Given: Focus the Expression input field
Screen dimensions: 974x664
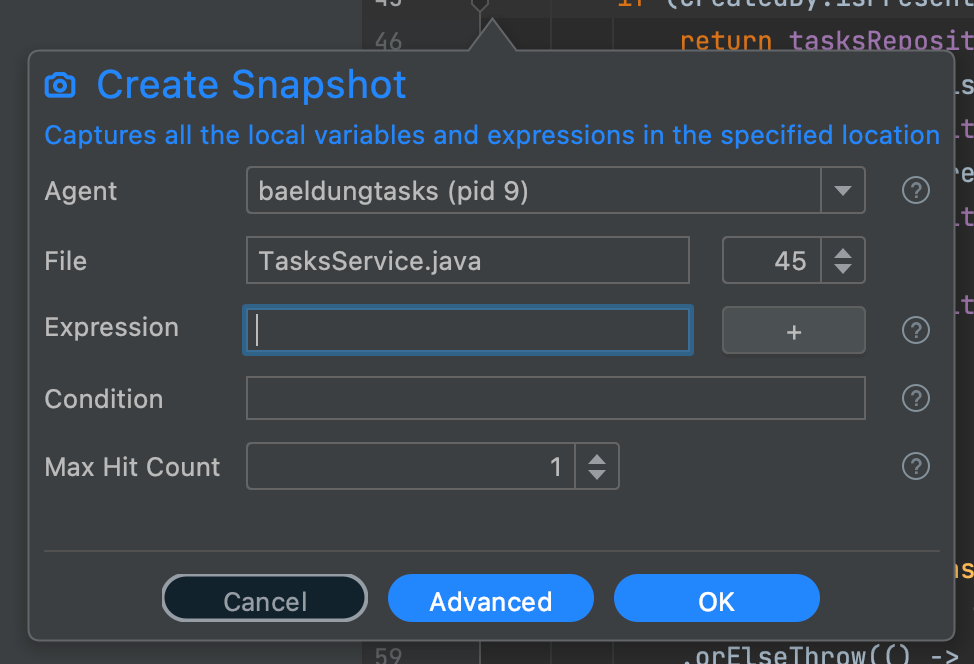Looking at the screenshot, I should (x=468, y=330).
